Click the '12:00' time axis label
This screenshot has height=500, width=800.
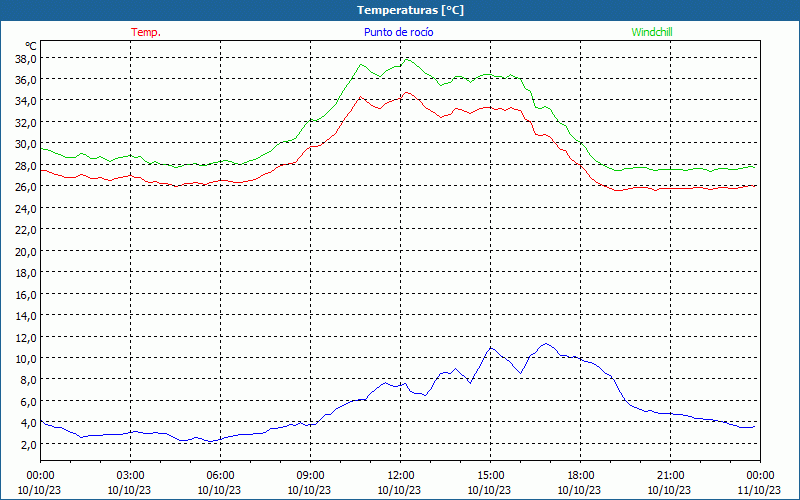(x=400, y=476)
